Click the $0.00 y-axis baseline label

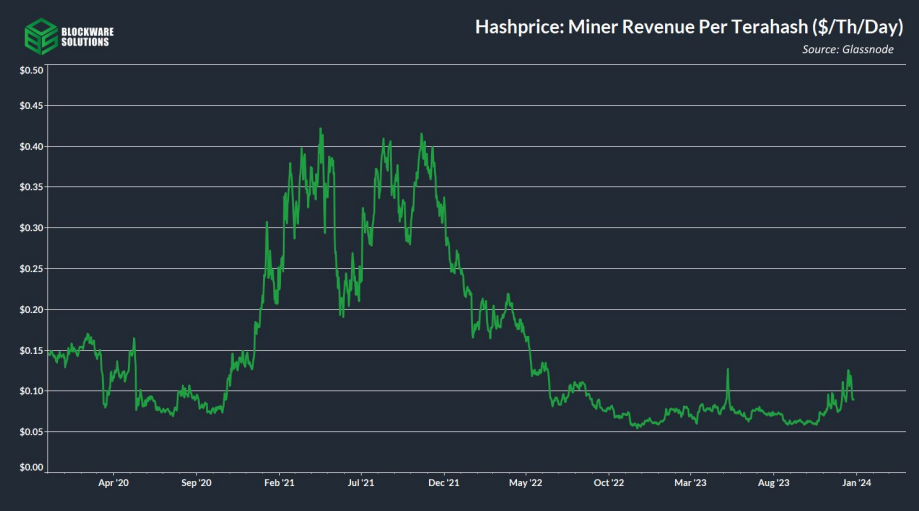31,466
